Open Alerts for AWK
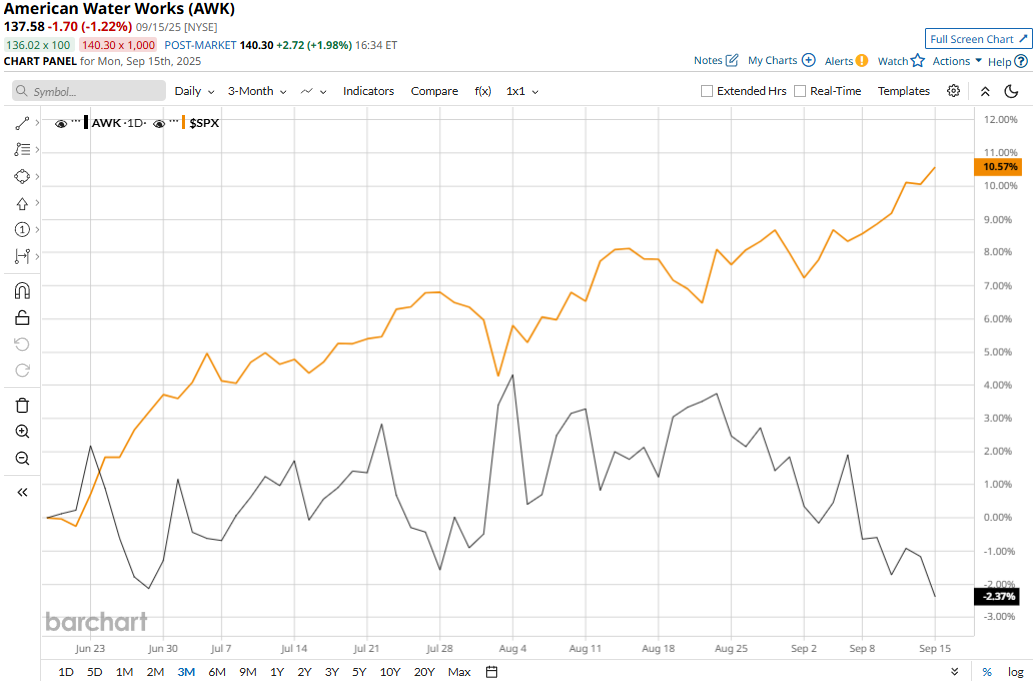The height and width of the screenshot is (681, 1035). [x=846, y=61]
